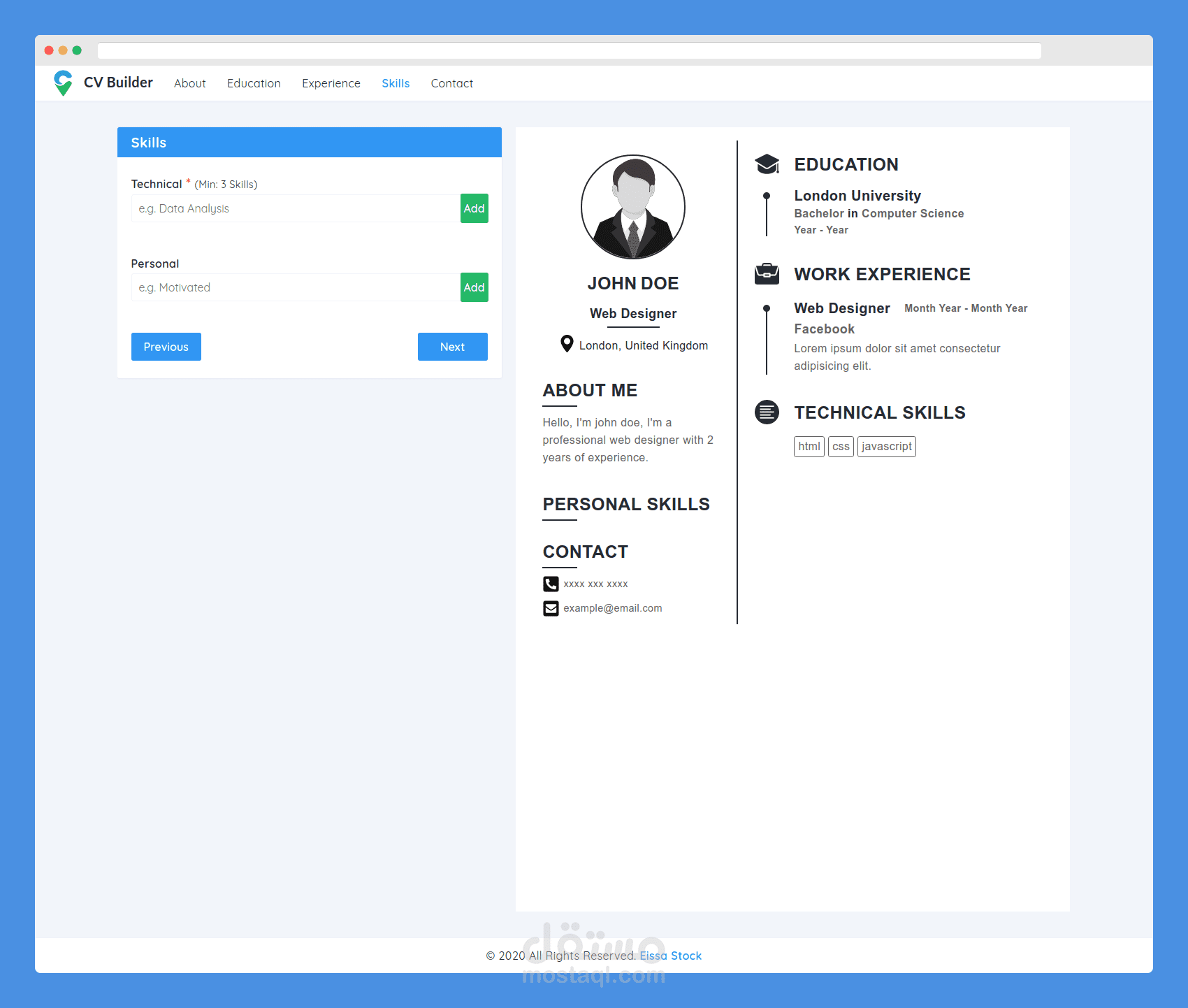Click the CV Builder logo icon

[63, 83]
